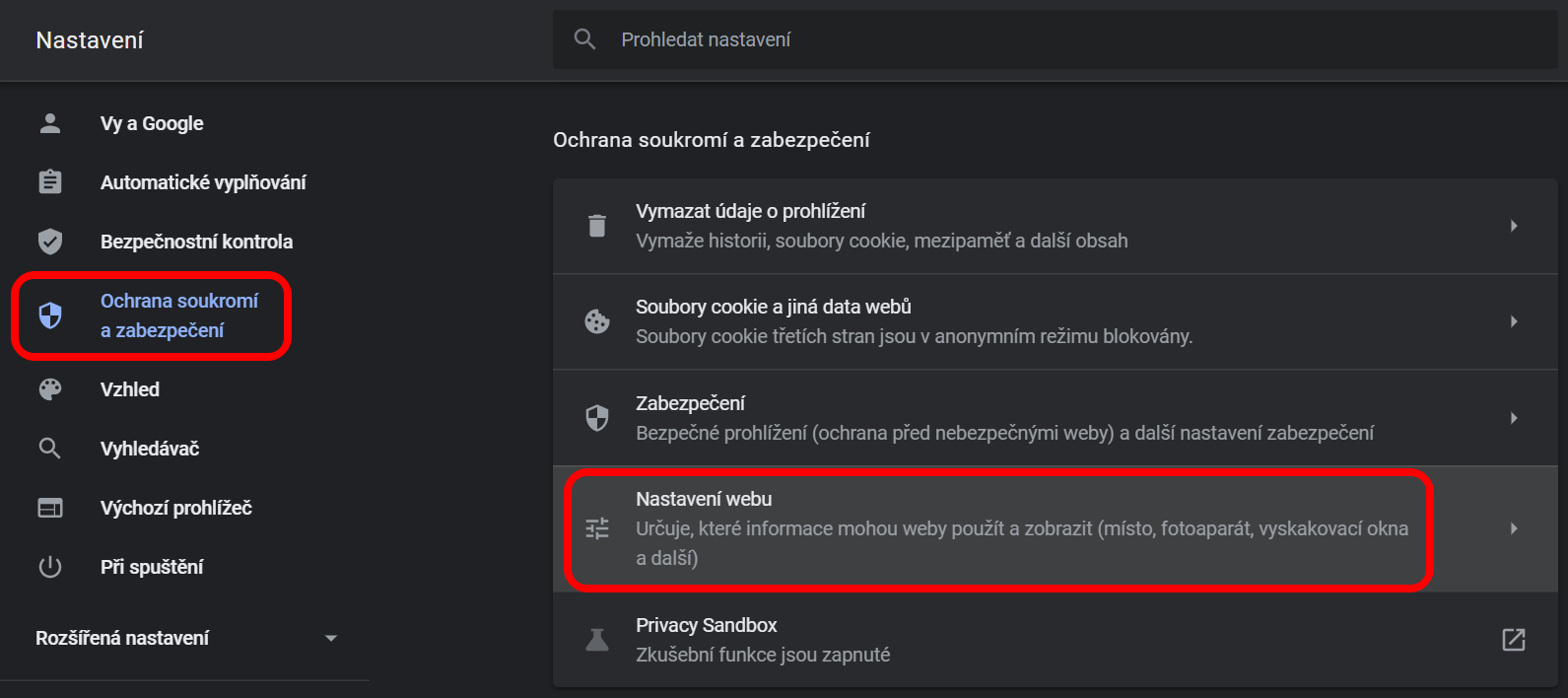Open Vymazat údaje o prohlížení with its chevron
Image resolution: width=1568 pixels, height=698 pixels.
click(1514, 226)
